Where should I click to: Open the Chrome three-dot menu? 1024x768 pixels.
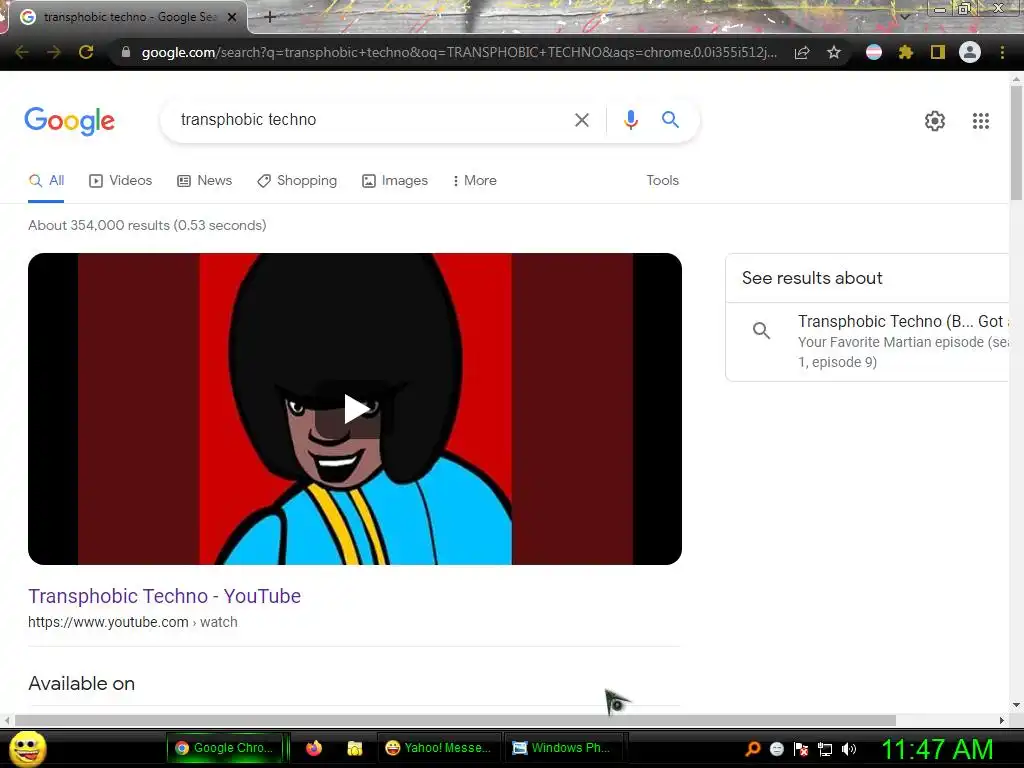coord(1002,52)
